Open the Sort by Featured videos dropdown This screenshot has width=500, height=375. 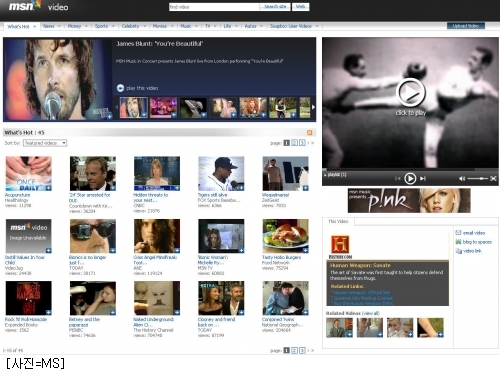coord(45,143)
